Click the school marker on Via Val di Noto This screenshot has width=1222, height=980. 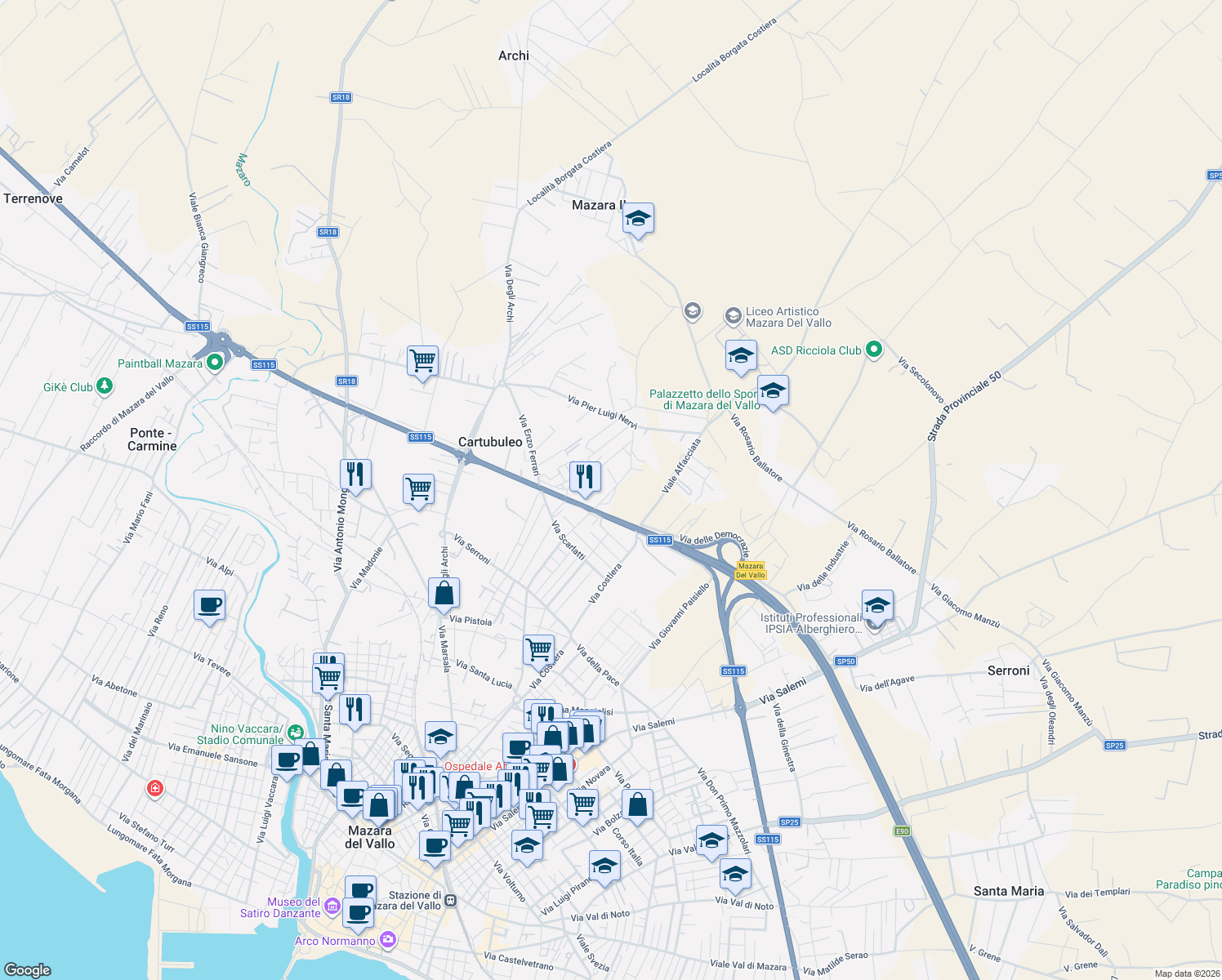pos(735,874)
